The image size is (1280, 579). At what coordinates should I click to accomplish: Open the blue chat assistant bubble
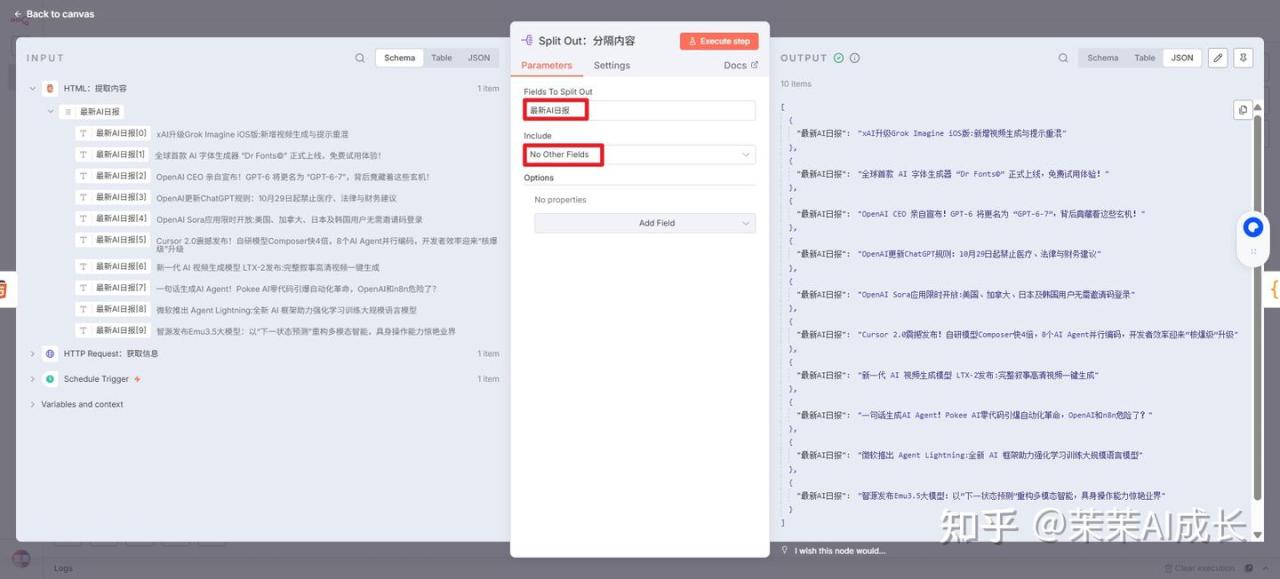click(1252, 228)
